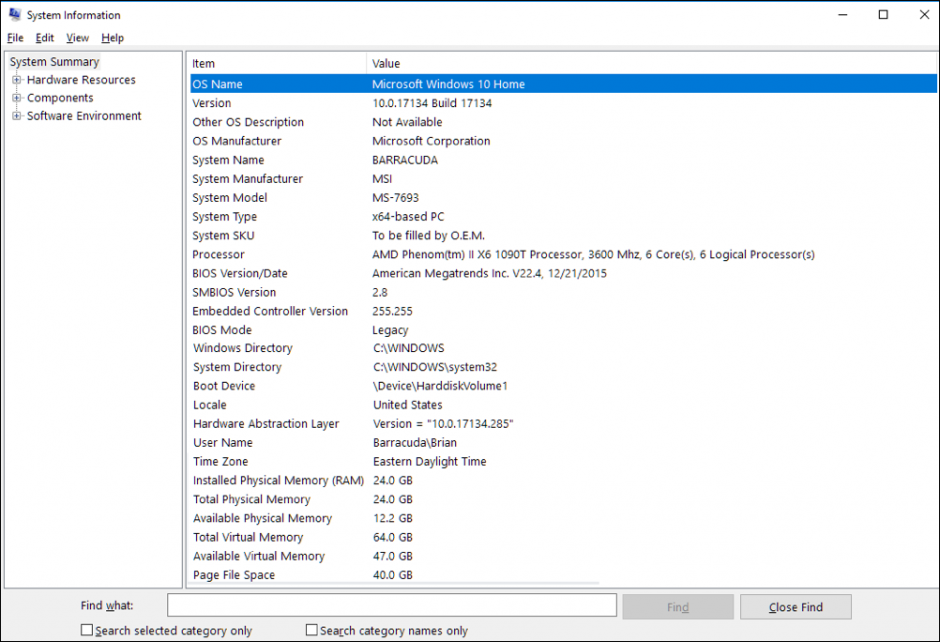Image resolution: width=940 pixels, height=642 pixels.
Task: Click the Find button
Action: 678,605
